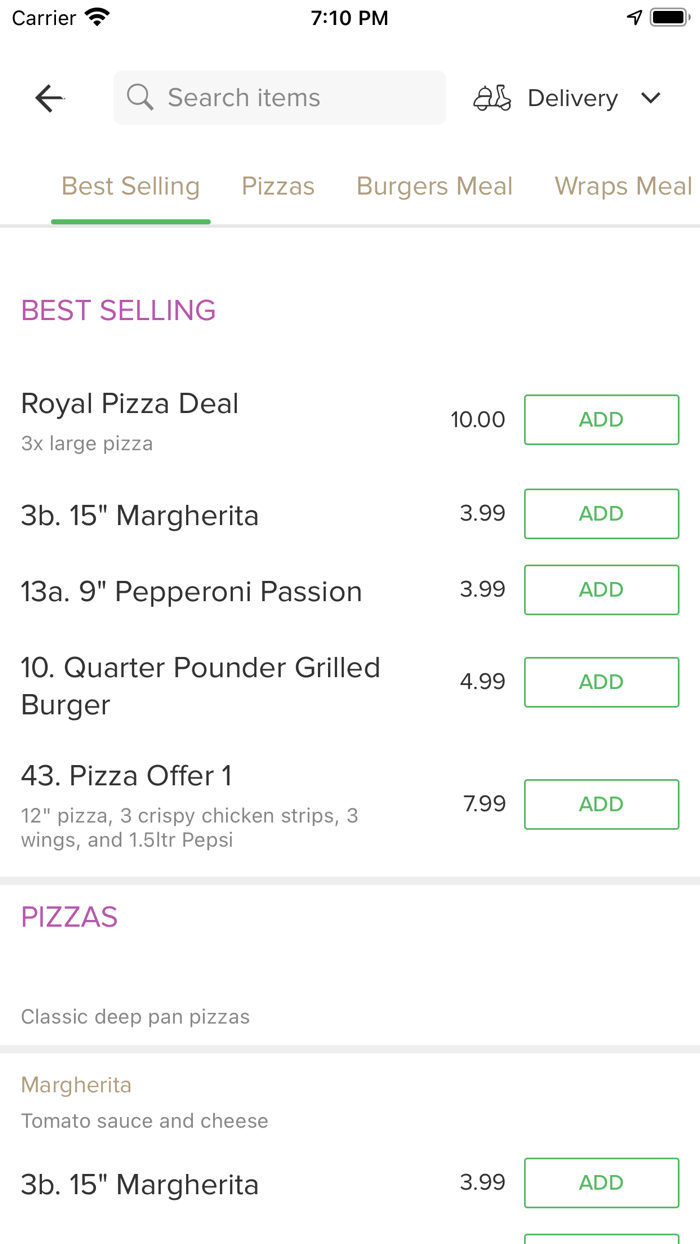Switch to the Pizzas tab
The height and width of the screenshot is (1244, 700).
277,186
